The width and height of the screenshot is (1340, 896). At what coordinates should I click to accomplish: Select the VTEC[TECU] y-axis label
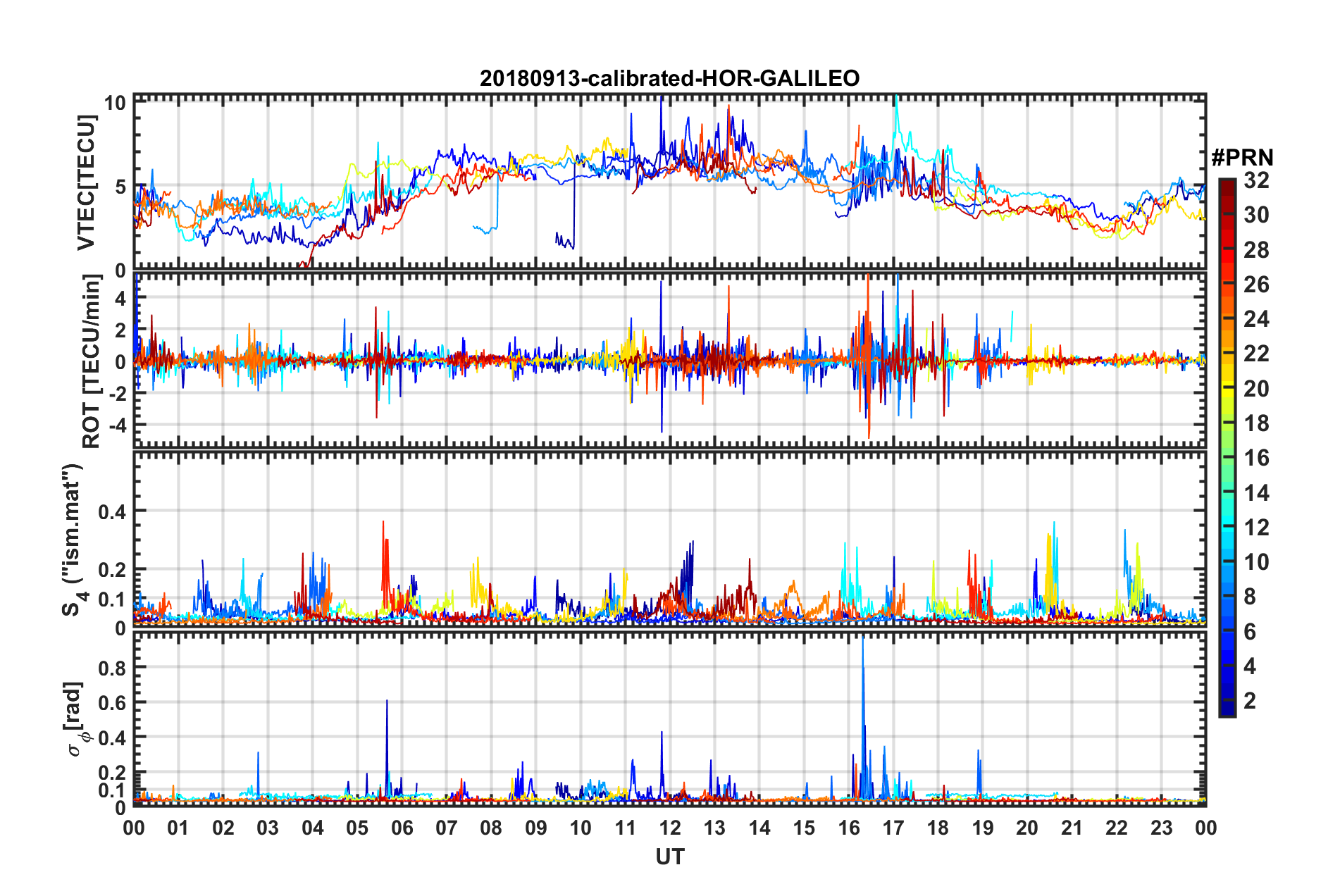tap(86, 182)
